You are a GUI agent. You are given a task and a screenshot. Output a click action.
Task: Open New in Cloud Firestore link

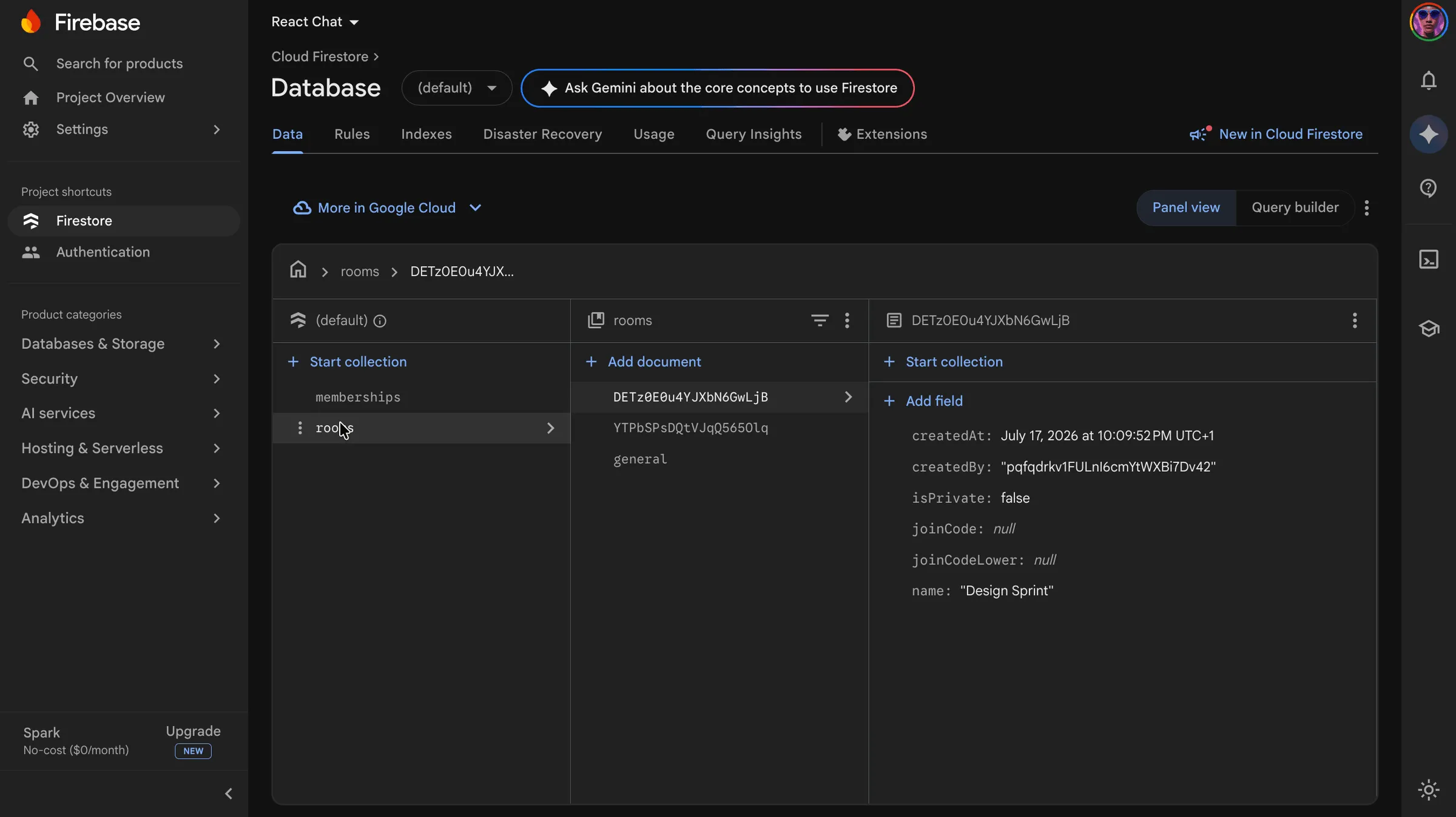tap(1276, 134)
